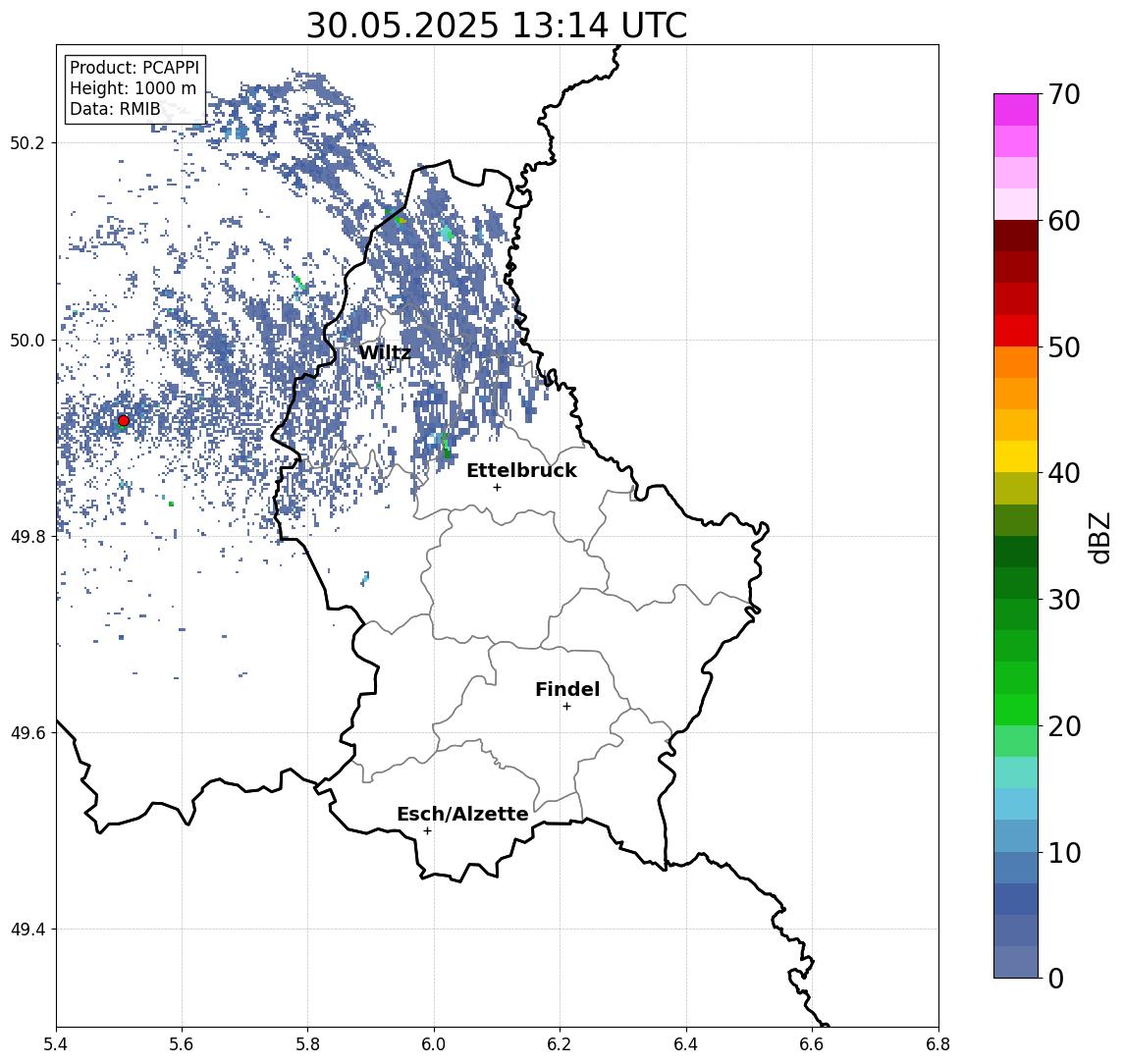Click the title "30.05.2025 13:14 UTC"
The height and width of the screenshot is (1064, 1124).
tap(497, 26)
